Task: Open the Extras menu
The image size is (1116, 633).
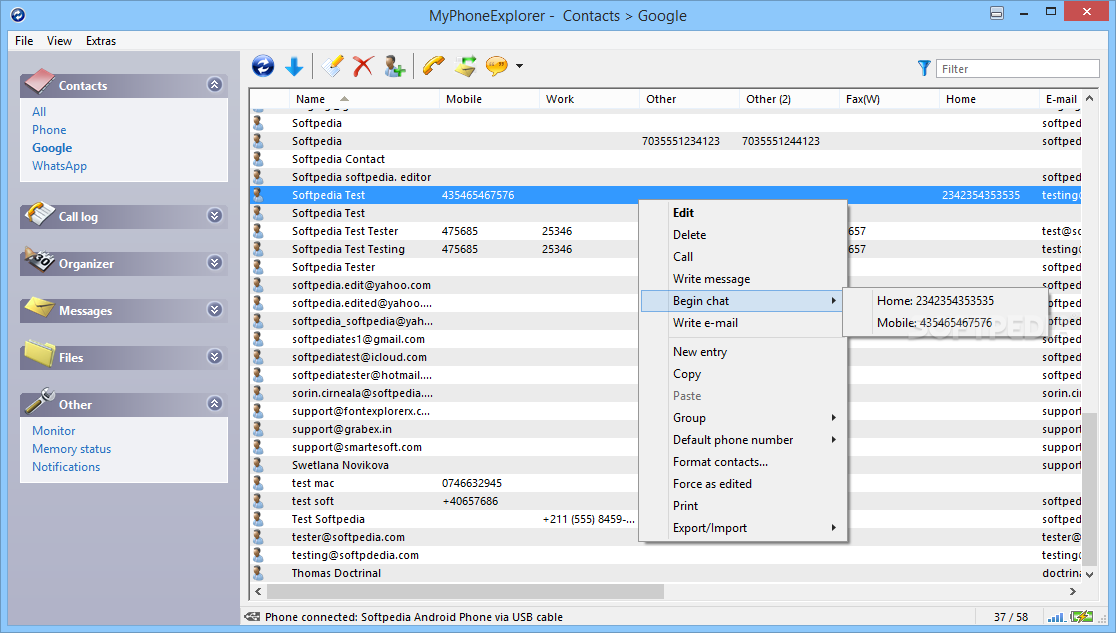Action: coord(101,41)
